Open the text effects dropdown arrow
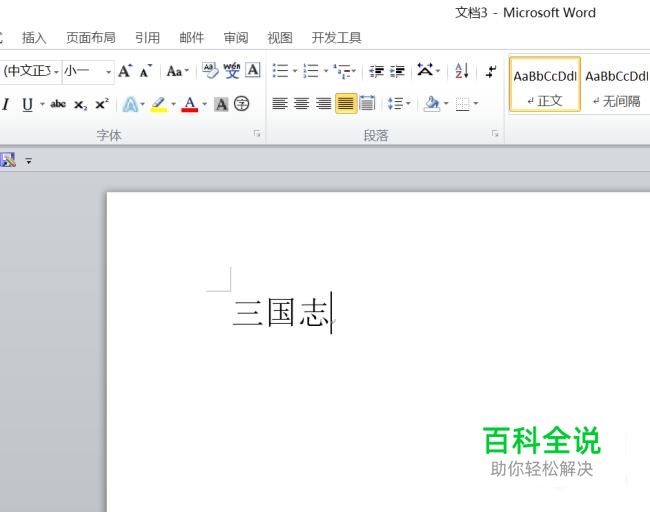 click(x=142, y=104)
